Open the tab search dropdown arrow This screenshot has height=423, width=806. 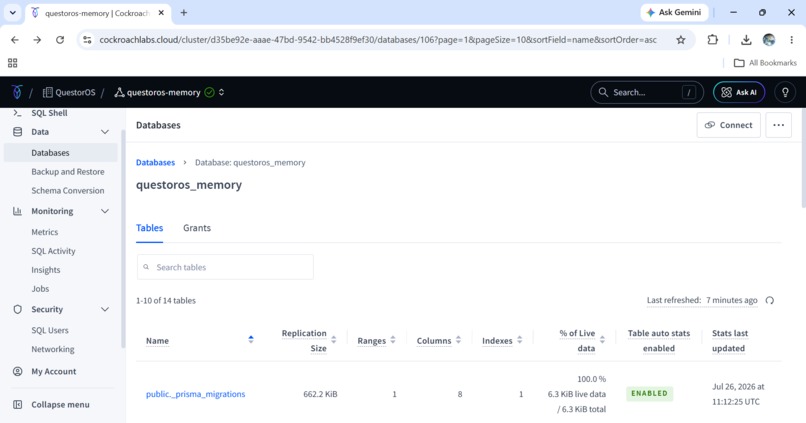(12, 13)
